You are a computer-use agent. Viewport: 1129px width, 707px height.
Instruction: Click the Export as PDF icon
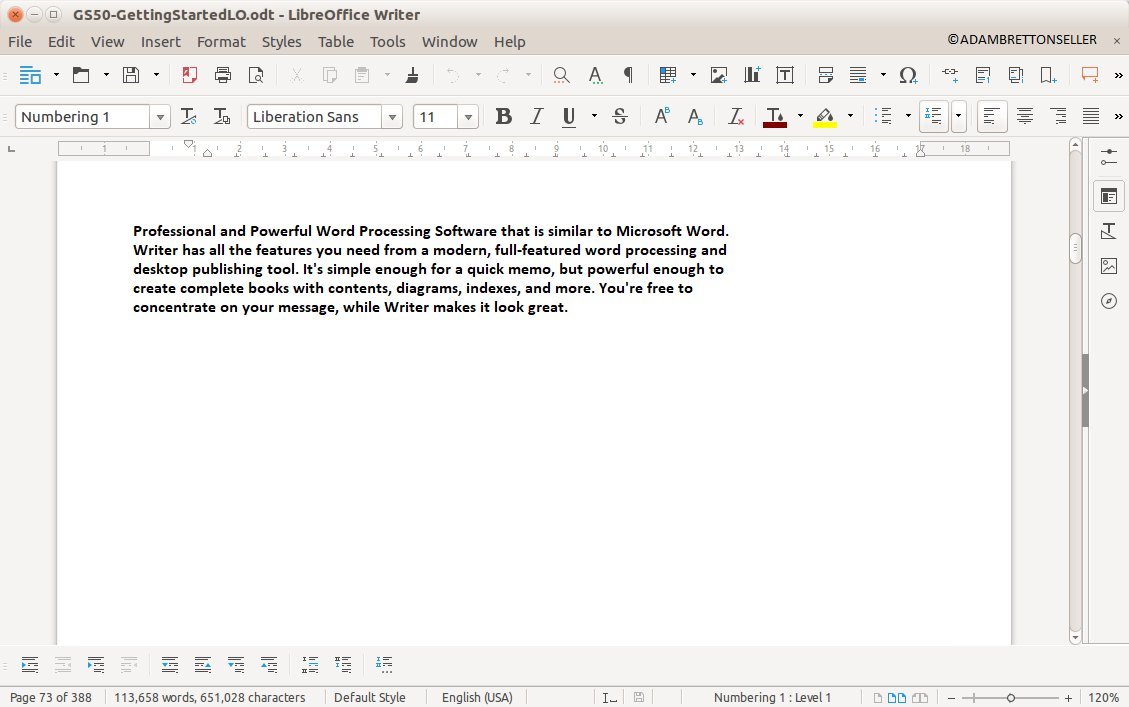tap(190, 75)
